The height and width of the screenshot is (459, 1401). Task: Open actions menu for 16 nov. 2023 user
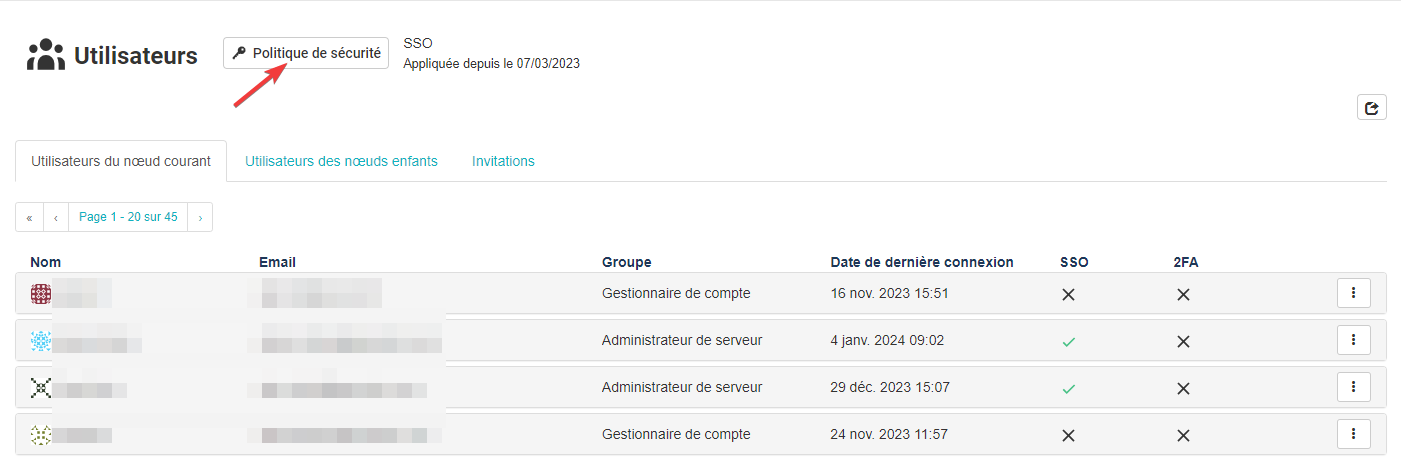1353,293
